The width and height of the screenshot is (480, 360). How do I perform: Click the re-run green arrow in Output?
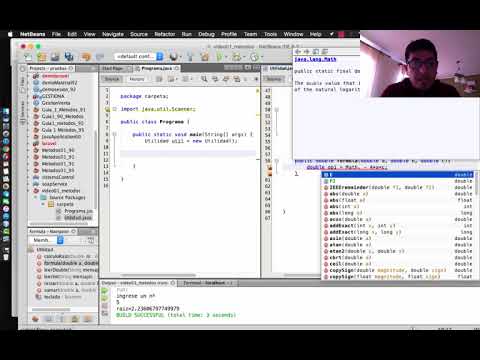(x=105, y=291)
